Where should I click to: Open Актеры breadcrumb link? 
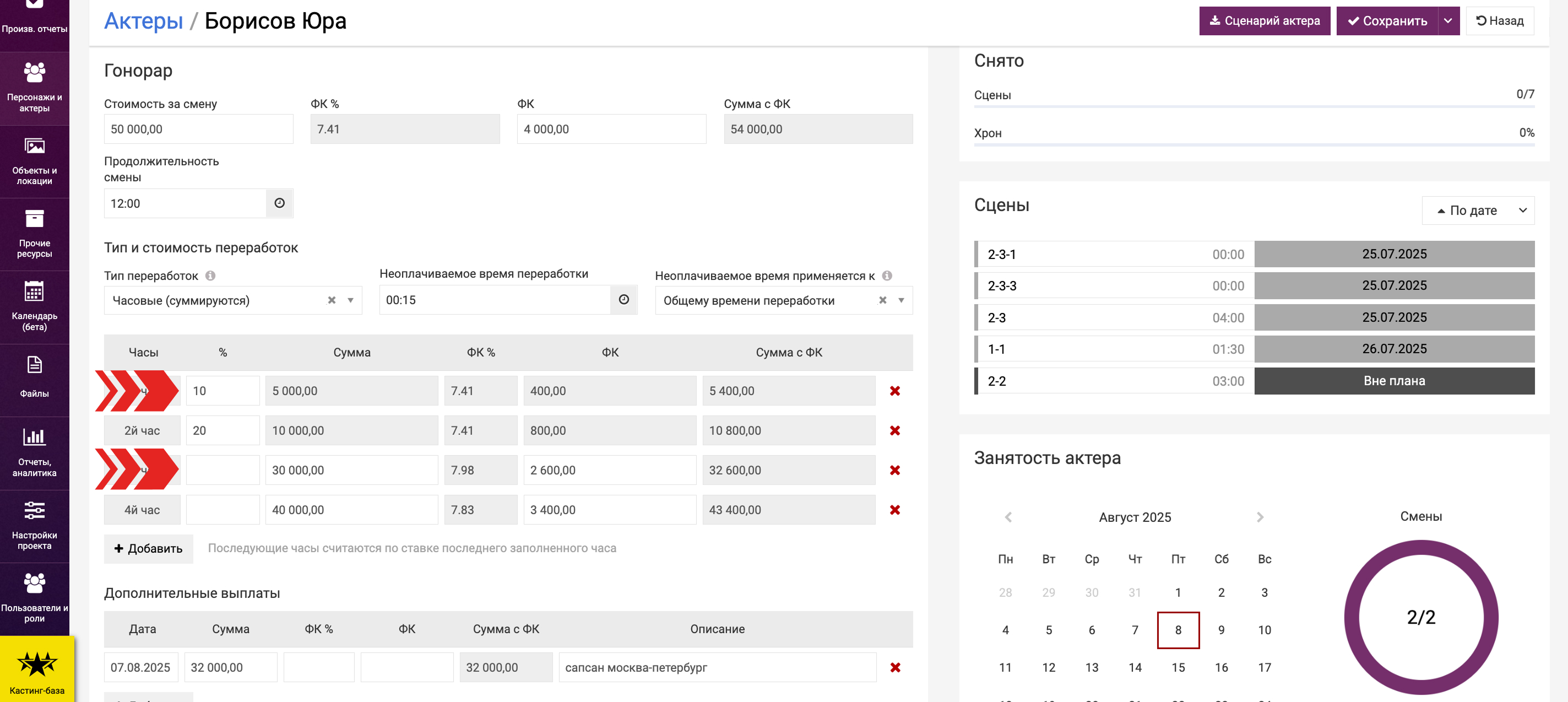pyautogui.click(x=144, y=21)
